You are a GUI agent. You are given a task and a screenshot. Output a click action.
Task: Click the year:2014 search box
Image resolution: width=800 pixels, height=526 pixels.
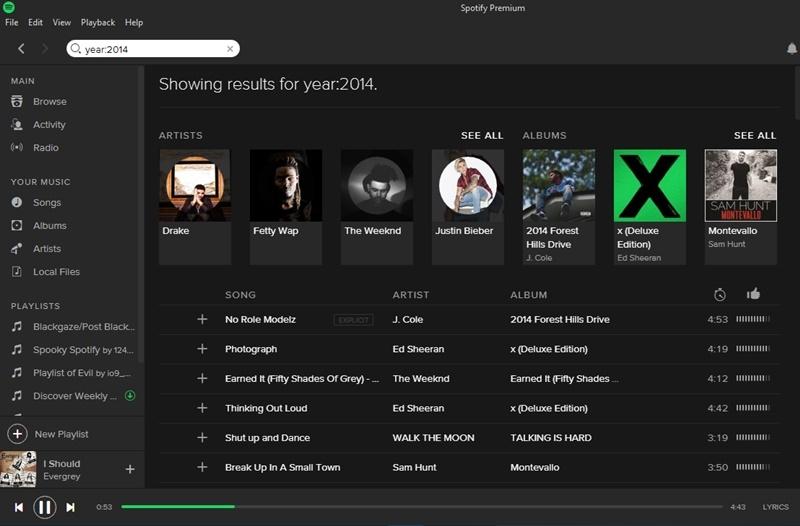pyautogui.click(x=153, y=49)
